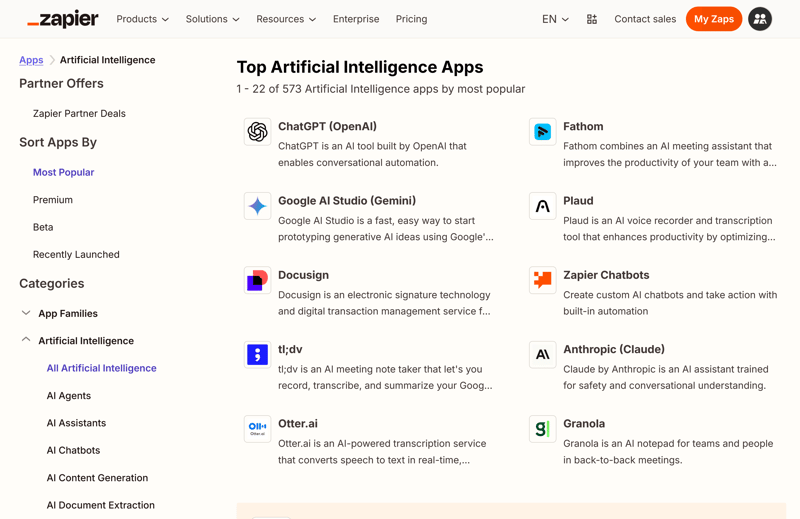Select the Plaud app icon

coord(542,206)
